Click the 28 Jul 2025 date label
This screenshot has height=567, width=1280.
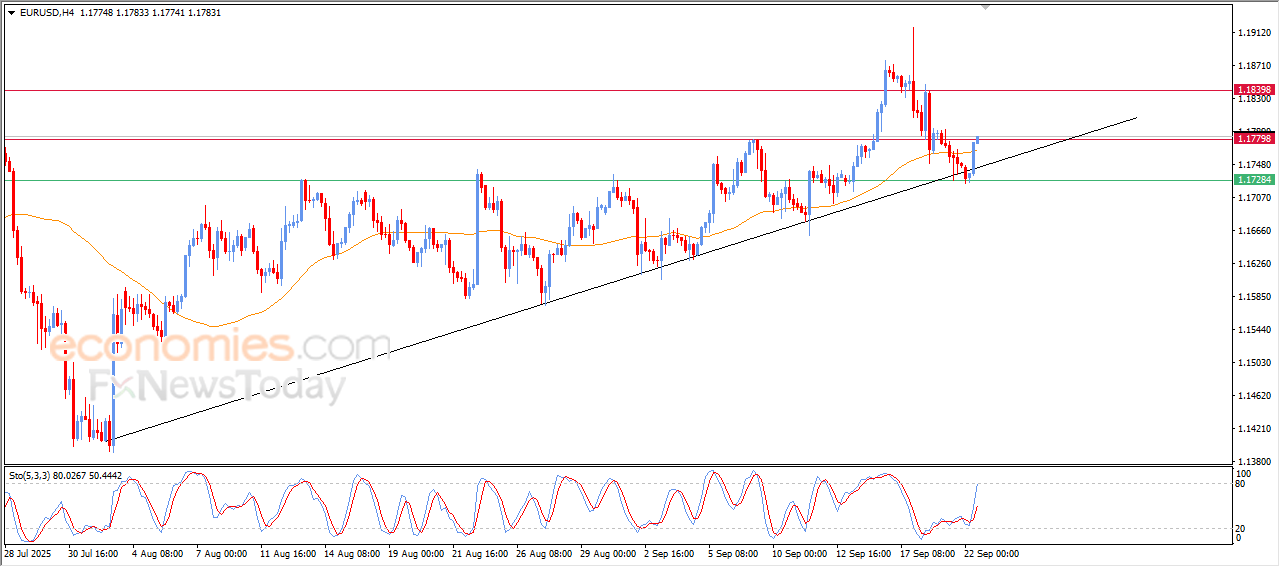[27, 553]
